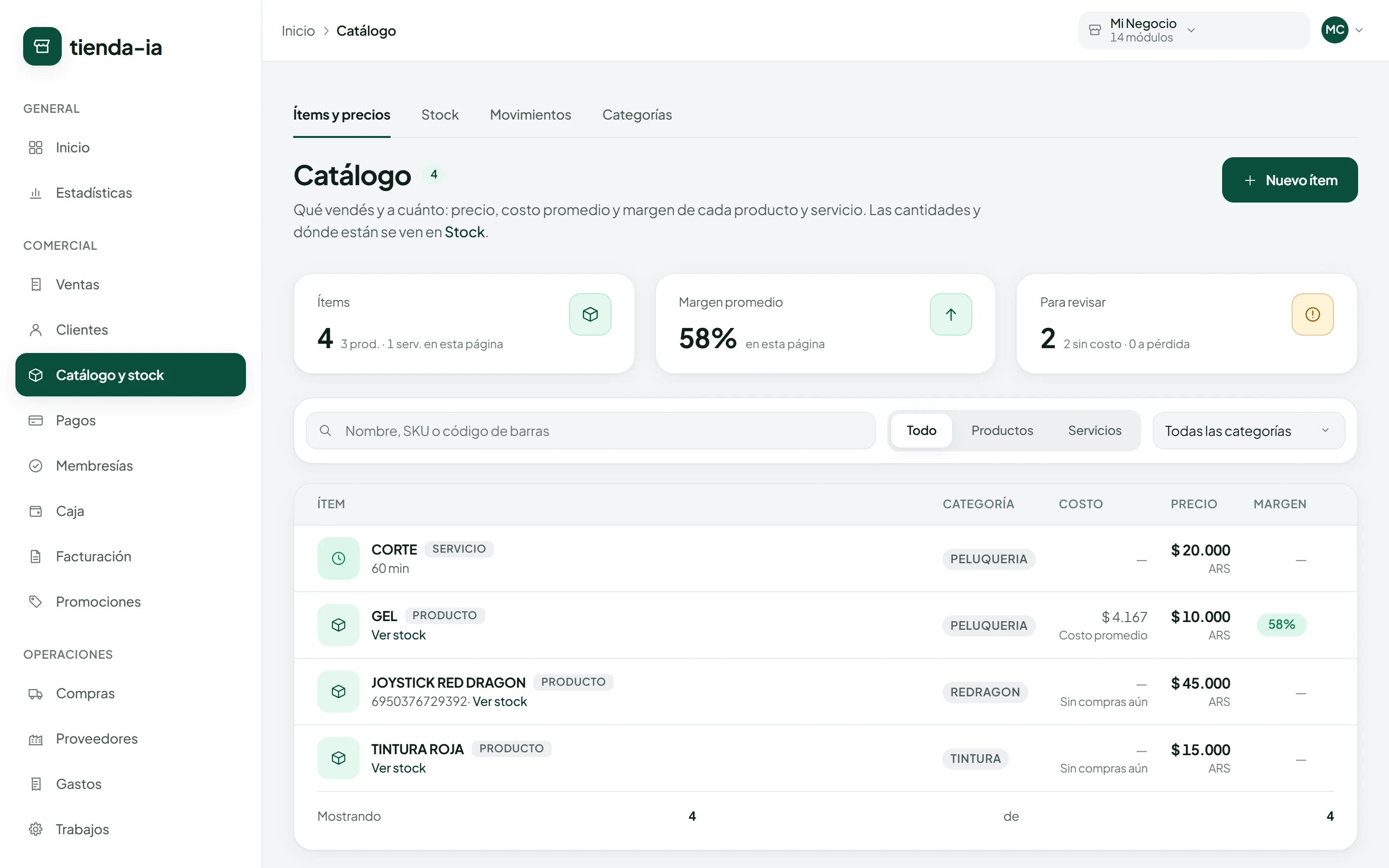Click the box icon of JOYSTICK RED DRAGON

(x=339, y=692)
